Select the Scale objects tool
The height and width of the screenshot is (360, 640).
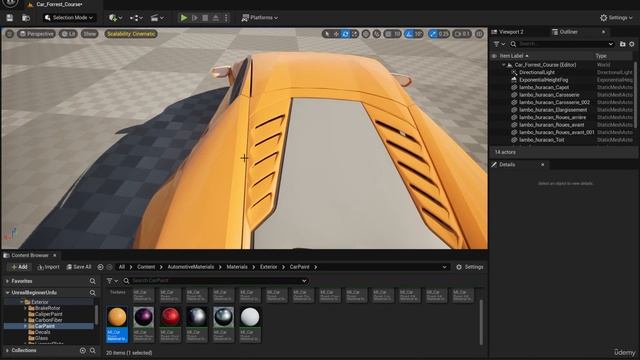[354, 34]
